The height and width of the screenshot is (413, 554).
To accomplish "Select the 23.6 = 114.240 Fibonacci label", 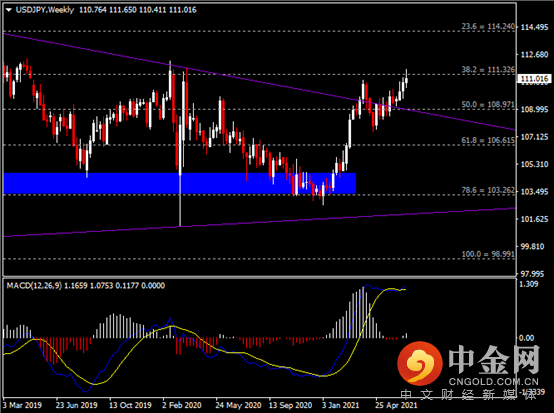I will click(x=488, y=26).
